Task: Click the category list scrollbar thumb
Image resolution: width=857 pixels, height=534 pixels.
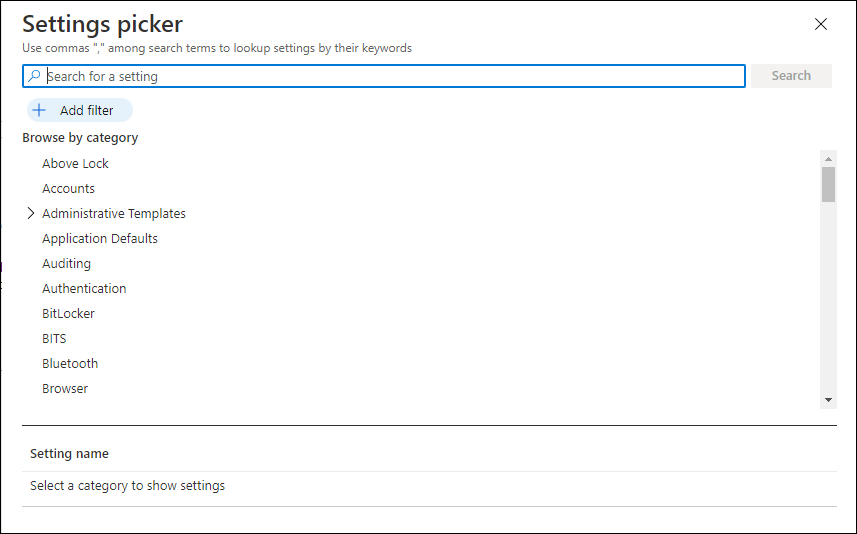Action: (x=828, y=184)
